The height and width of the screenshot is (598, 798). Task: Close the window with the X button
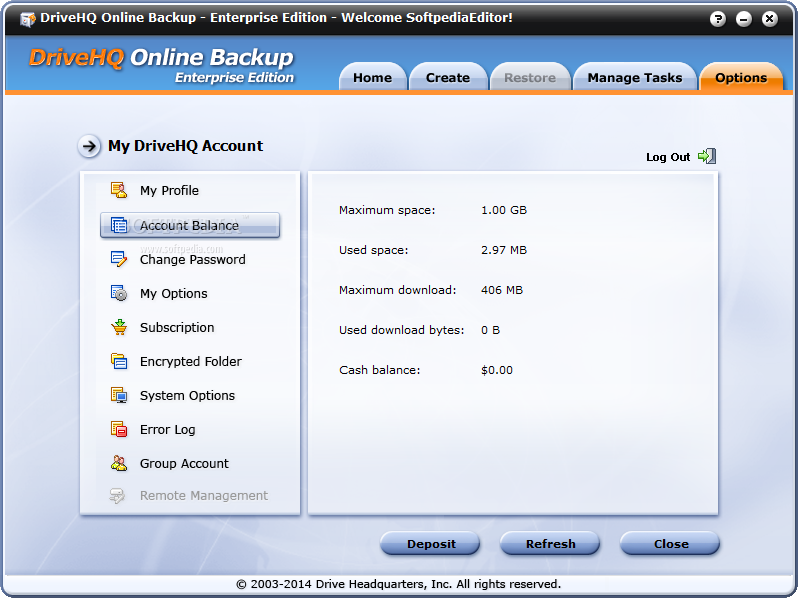(770, 19)
